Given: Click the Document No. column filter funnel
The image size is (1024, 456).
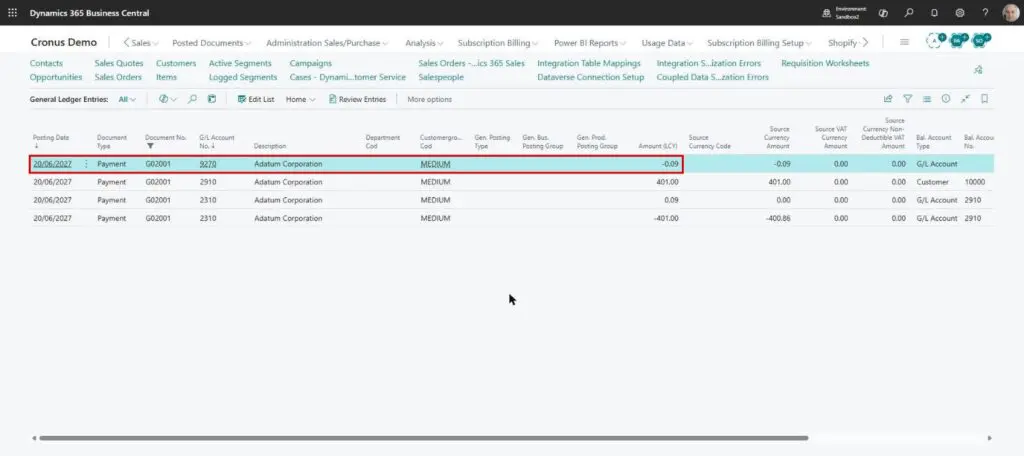Looking at the screenshot, I should pyautogui.click(x=150, y=146).
